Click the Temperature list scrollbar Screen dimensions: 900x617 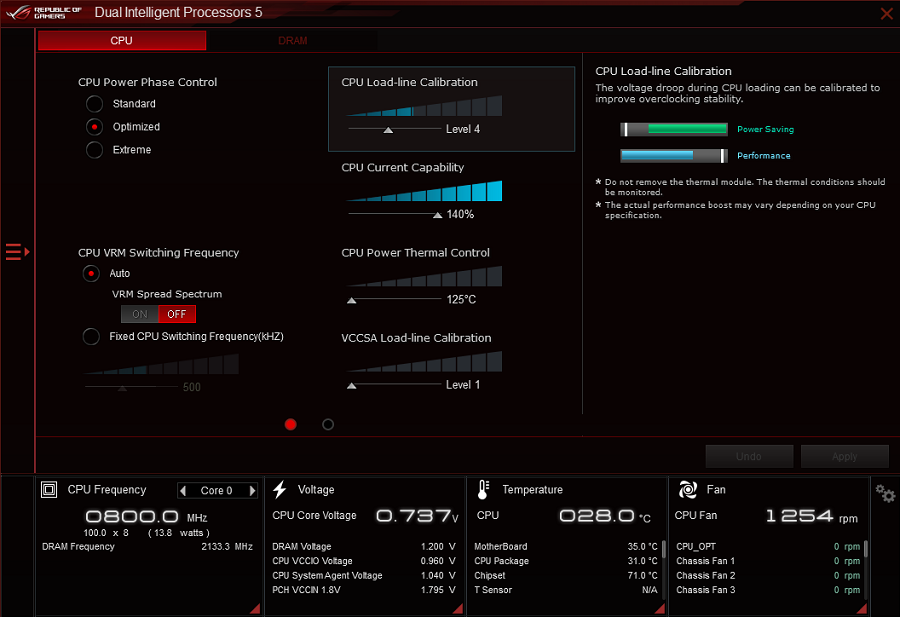pyautogui.click(x=664, y=549)
